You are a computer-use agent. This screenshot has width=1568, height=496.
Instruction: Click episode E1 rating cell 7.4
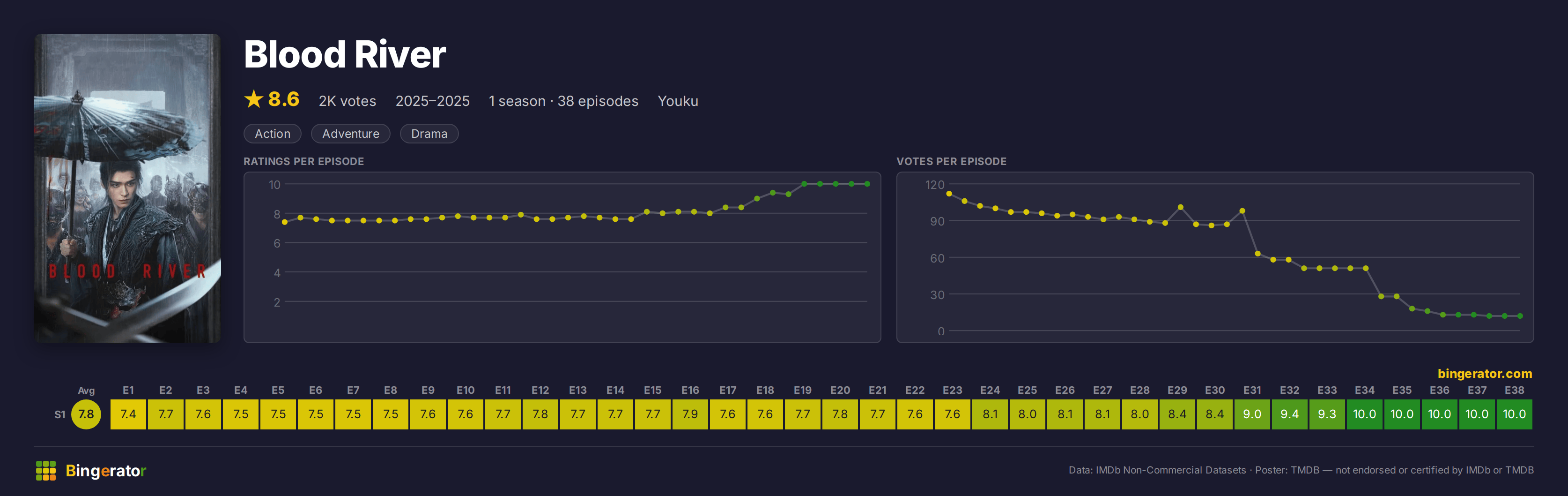click(x=128, y=414)
